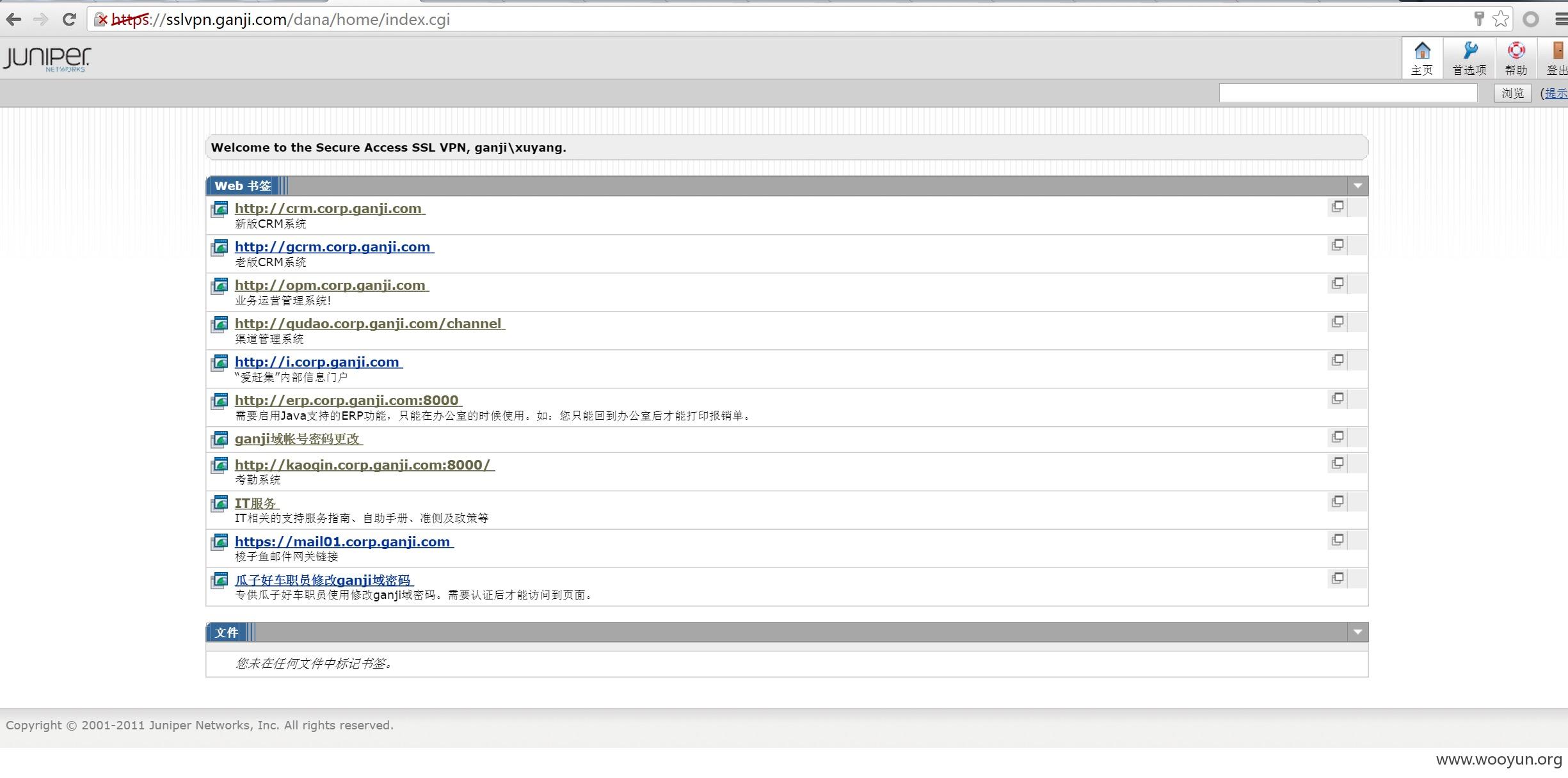The height and width of the screenshot is (778, 1568).
Task: Click the welcome message text
Action: pyautogui.click(x=388, y=148)
